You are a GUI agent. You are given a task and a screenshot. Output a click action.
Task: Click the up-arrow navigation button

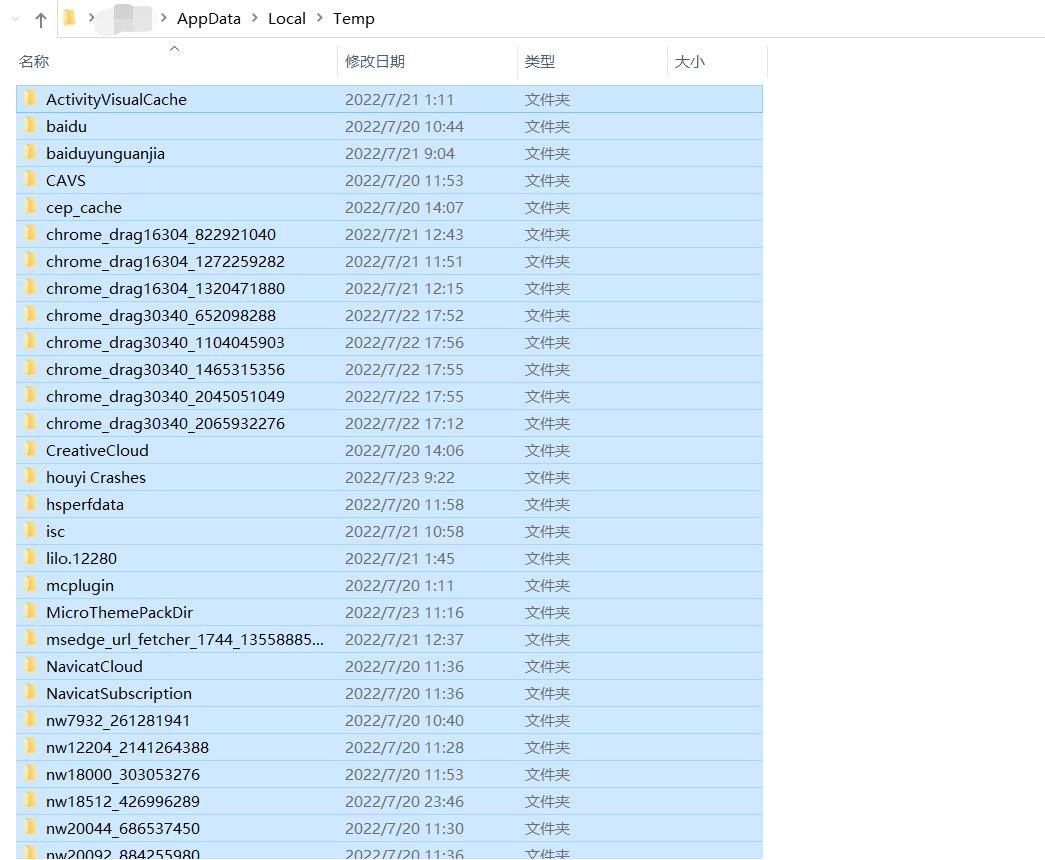pos(41,20)
